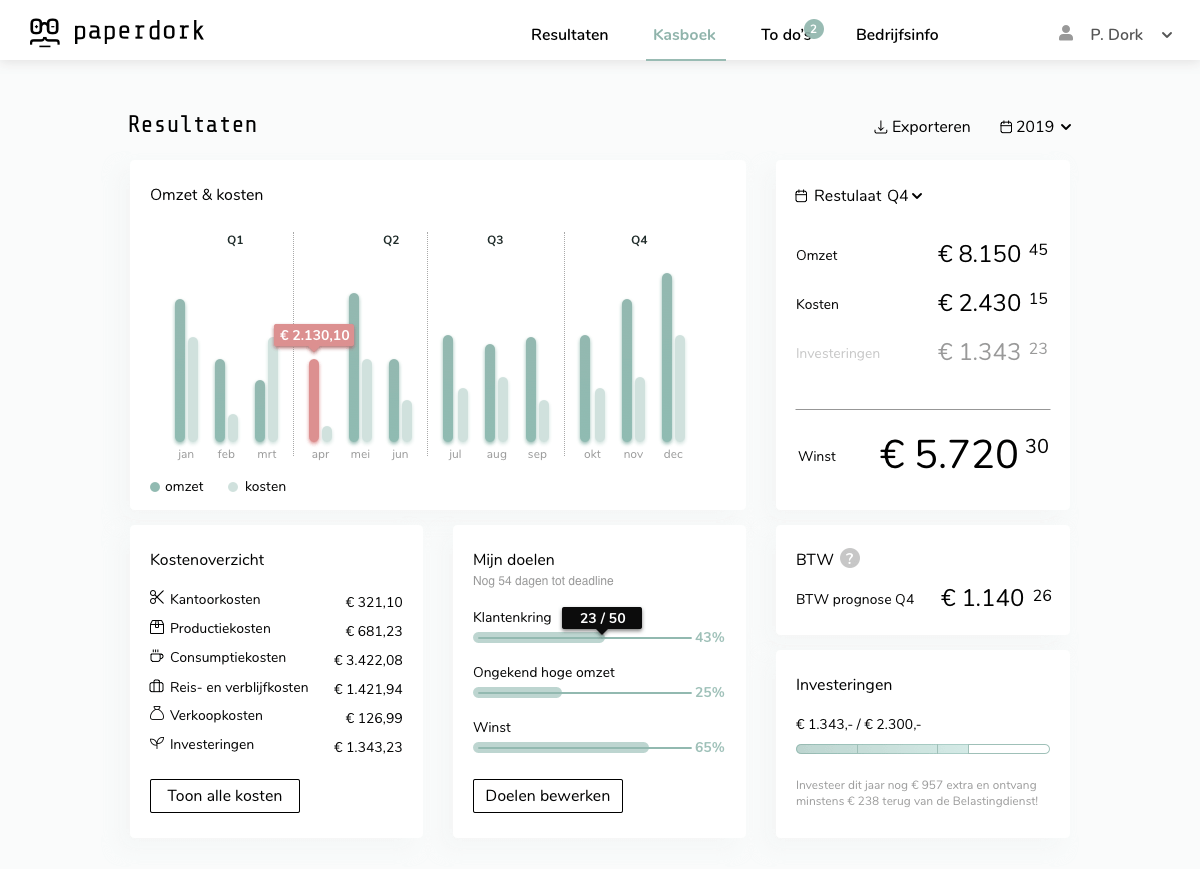The width and height of the screenshot is (1200, 869).
Task: Click the user profile avatar icon
Action: tap(1066, 34)
